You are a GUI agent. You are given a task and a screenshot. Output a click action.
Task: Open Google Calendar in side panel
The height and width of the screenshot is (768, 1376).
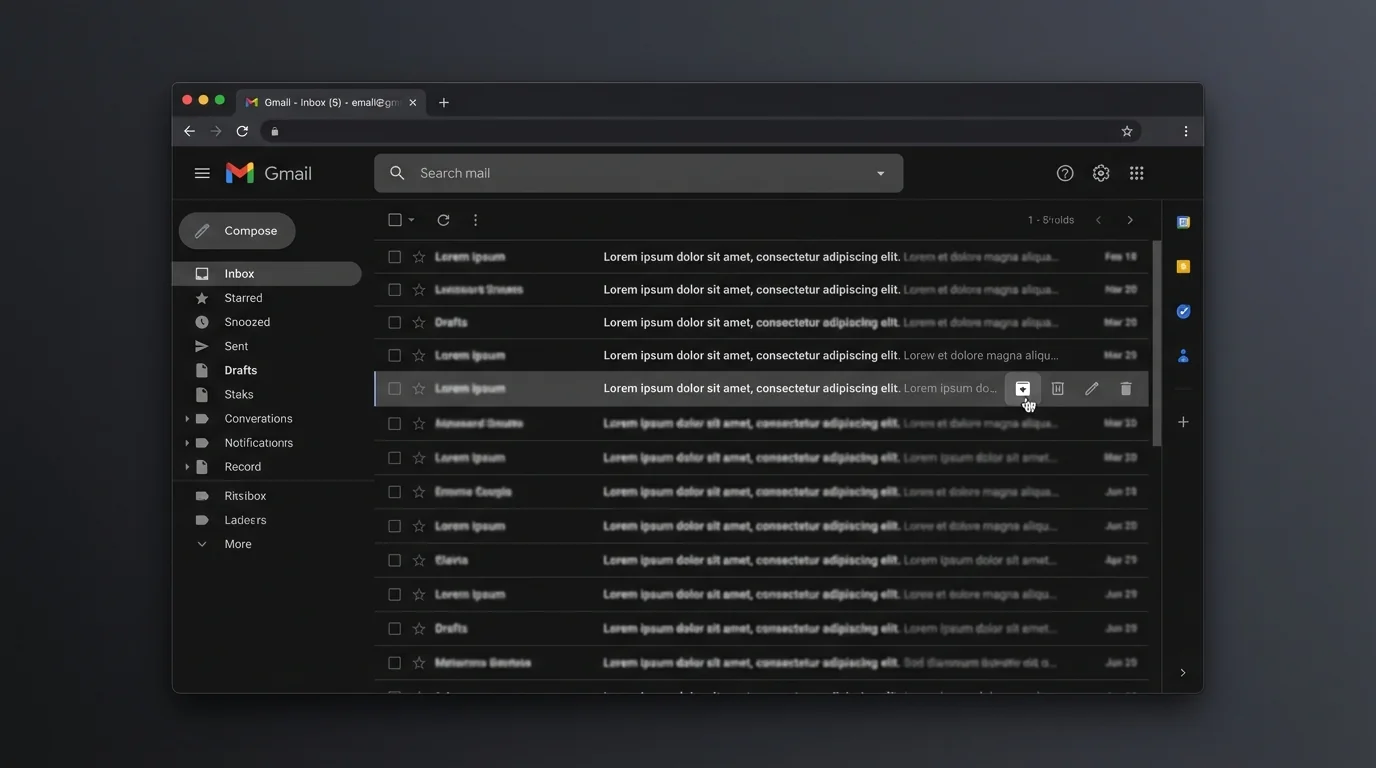1183,222
